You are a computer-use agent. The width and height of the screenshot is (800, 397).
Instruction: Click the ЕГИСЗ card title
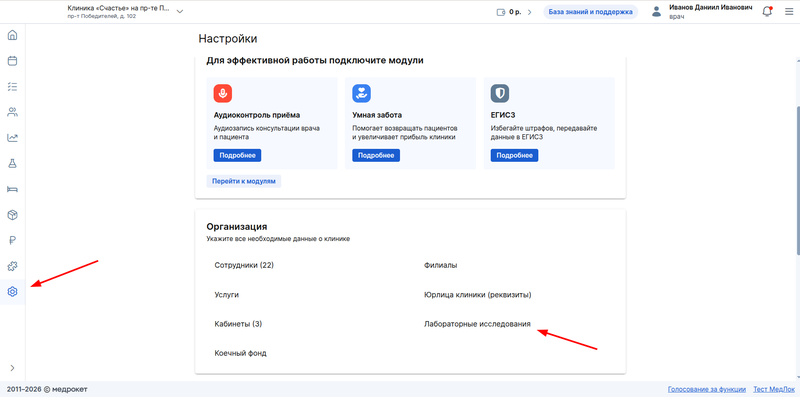503,115
